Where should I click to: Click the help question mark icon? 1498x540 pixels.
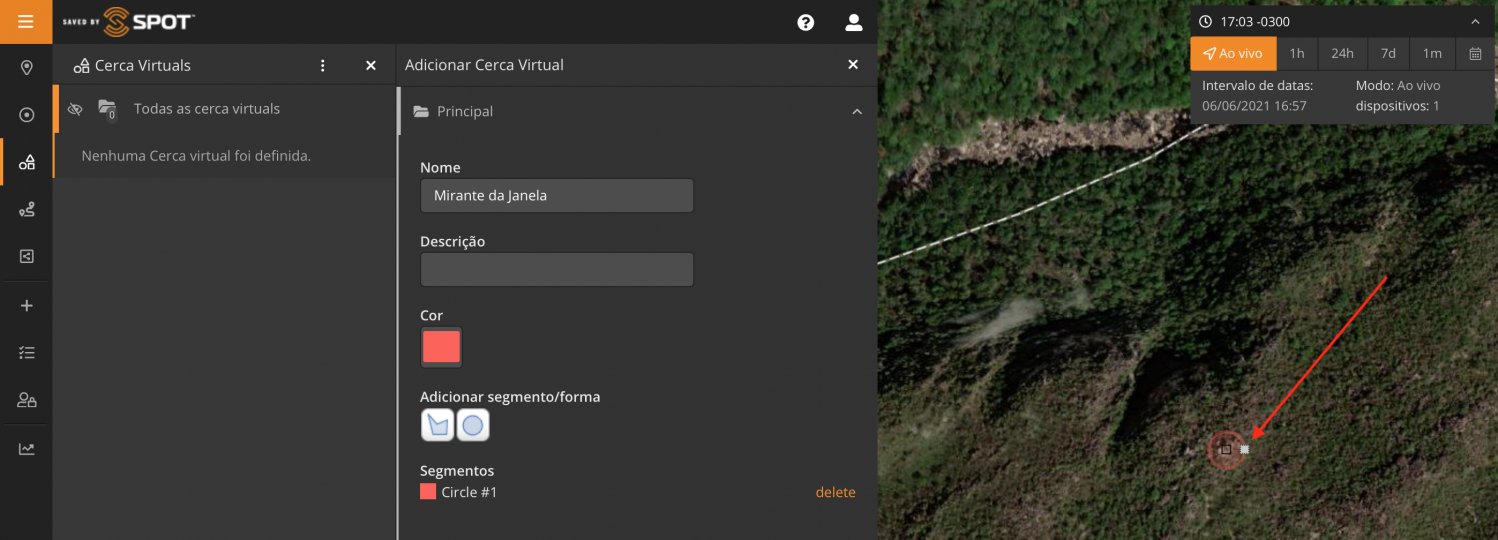click(805, 22)
